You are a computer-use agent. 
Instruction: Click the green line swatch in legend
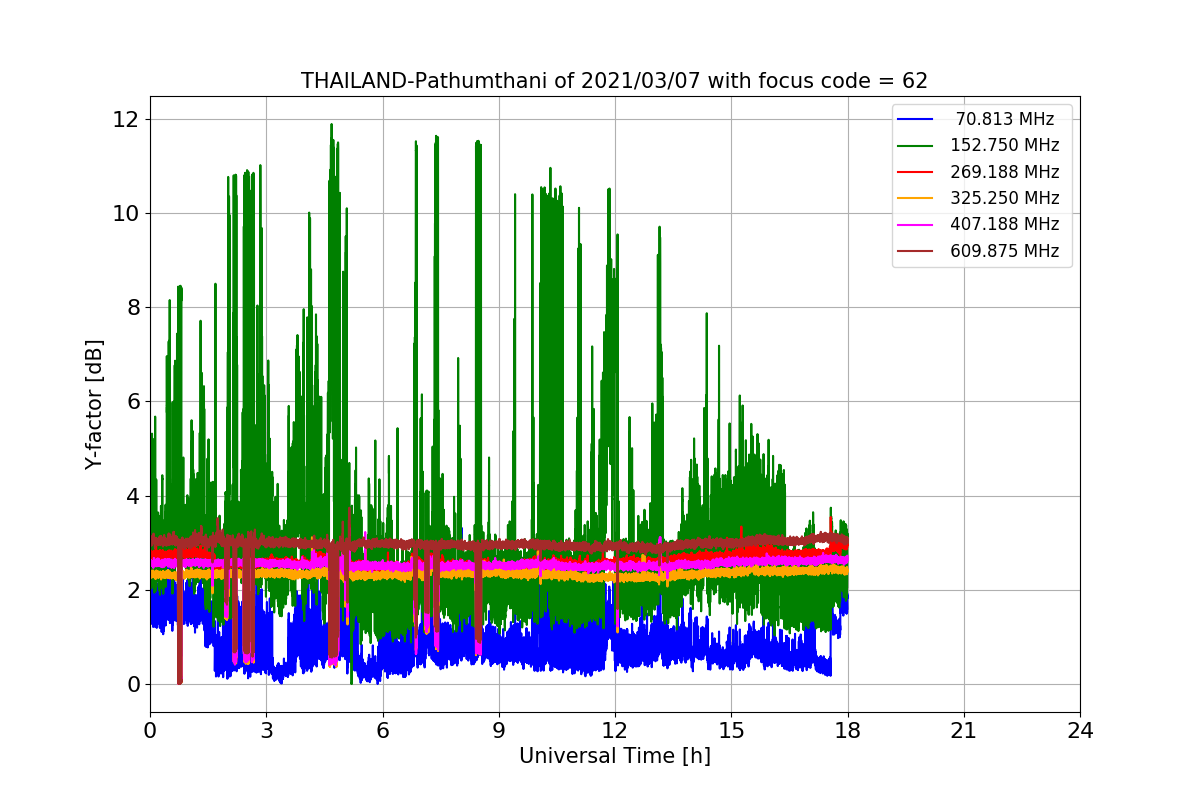(916, 146)
